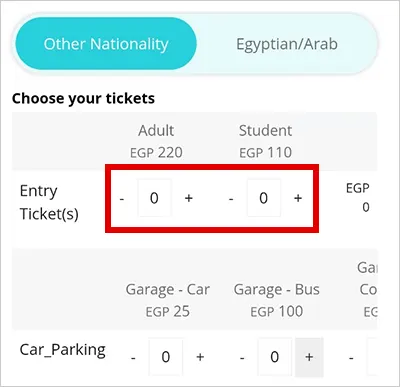Screen dimensions: 400x387
Task: Decrease Garage - Bus parking count
Action: coord(242,358)
